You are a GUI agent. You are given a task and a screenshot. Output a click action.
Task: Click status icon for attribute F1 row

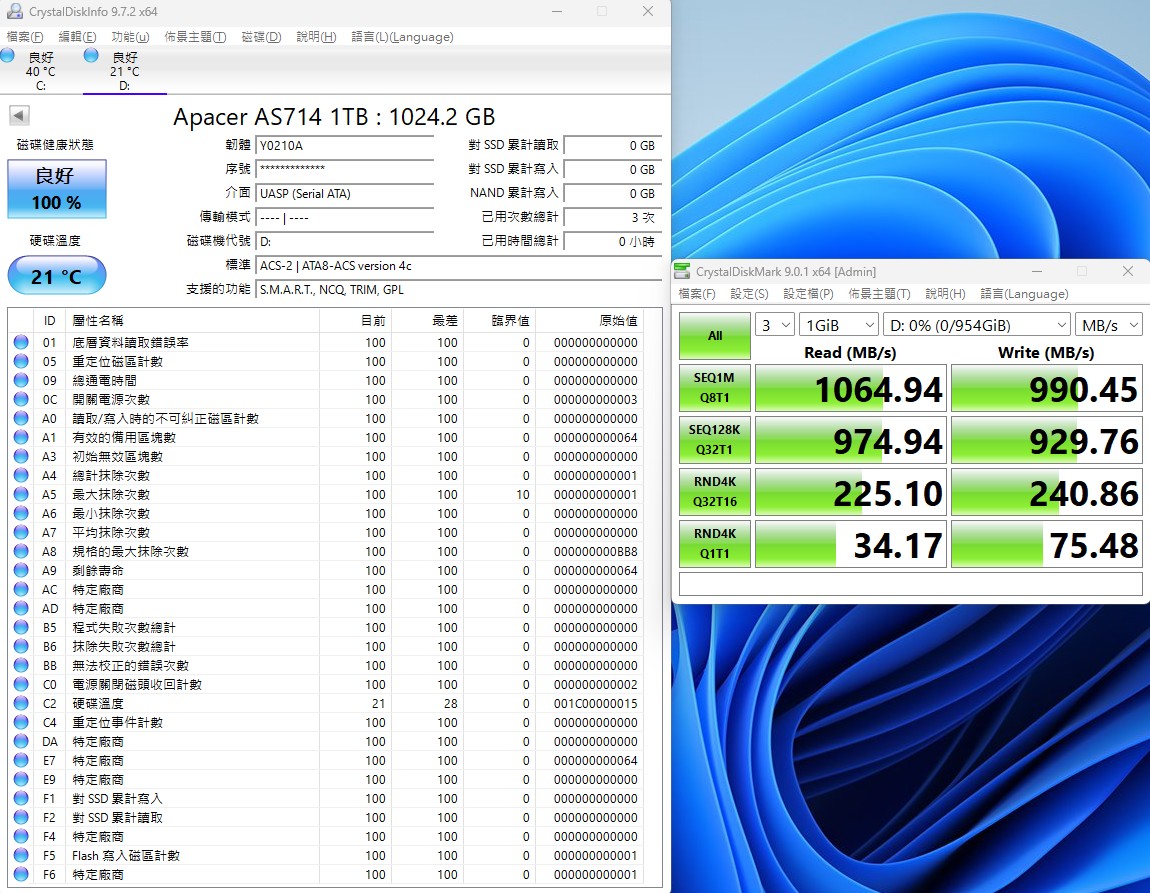pos(21,798)
